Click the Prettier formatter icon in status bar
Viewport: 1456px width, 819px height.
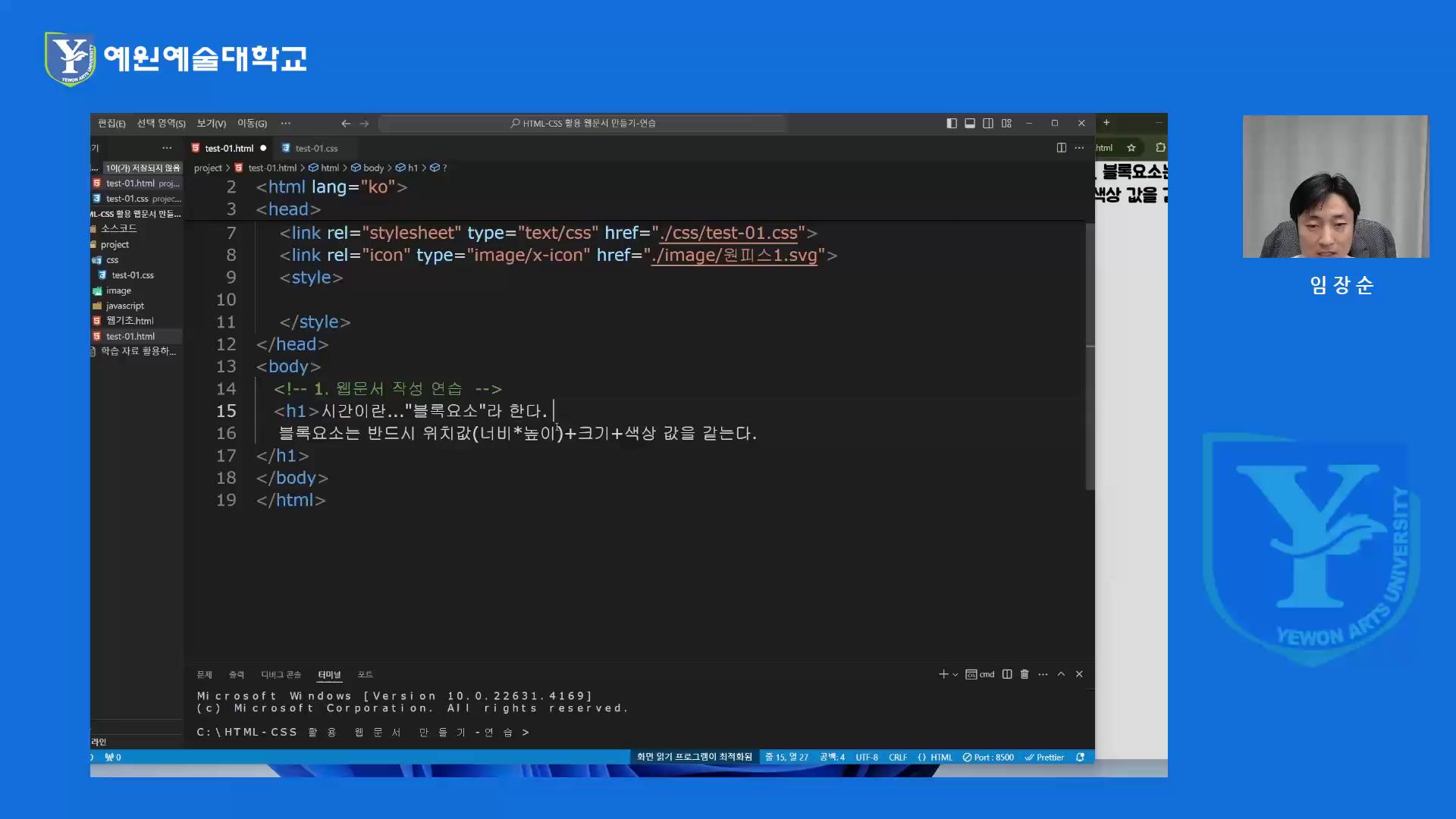click(x=1045, y=757)
